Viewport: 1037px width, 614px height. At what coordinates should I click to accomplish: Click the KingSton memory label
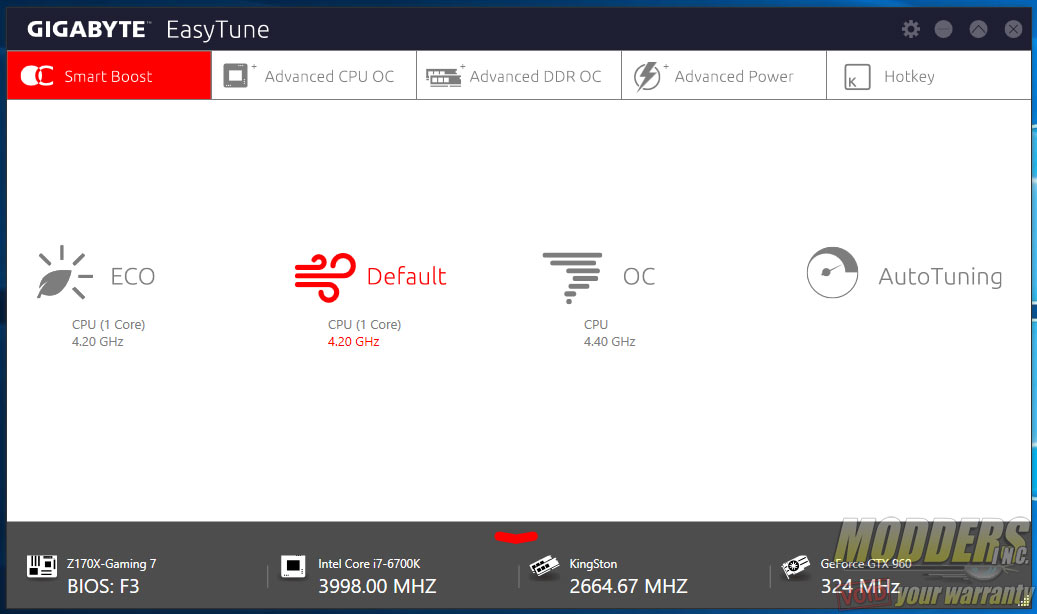pyautogui.click(x=593, y=564)
